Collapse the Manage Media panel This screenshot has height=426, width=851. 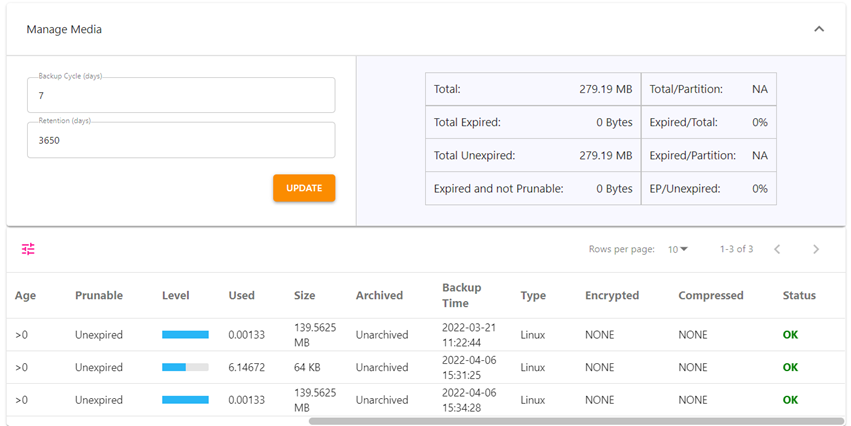tap(819, 29)
